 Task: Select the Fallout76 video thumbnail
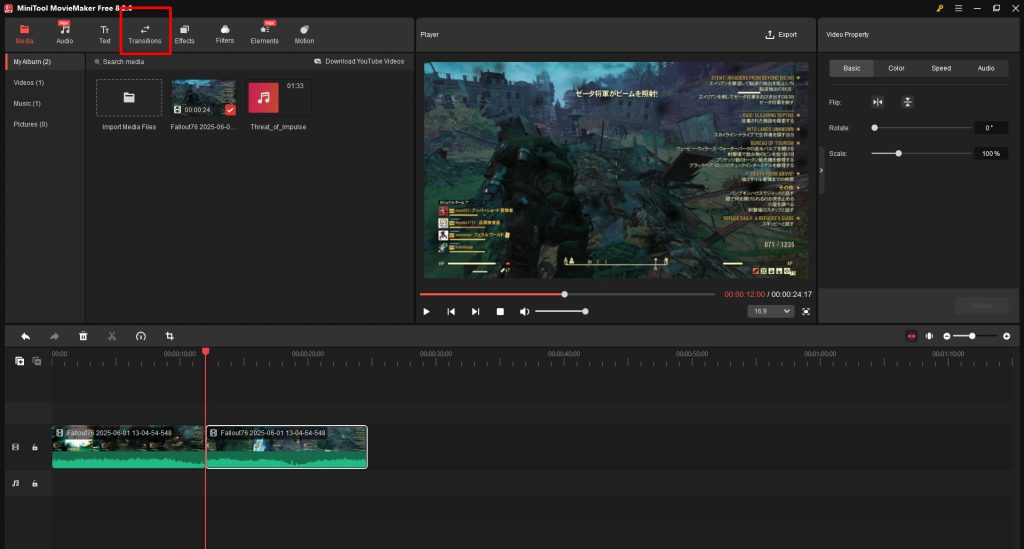click(203, 98)
